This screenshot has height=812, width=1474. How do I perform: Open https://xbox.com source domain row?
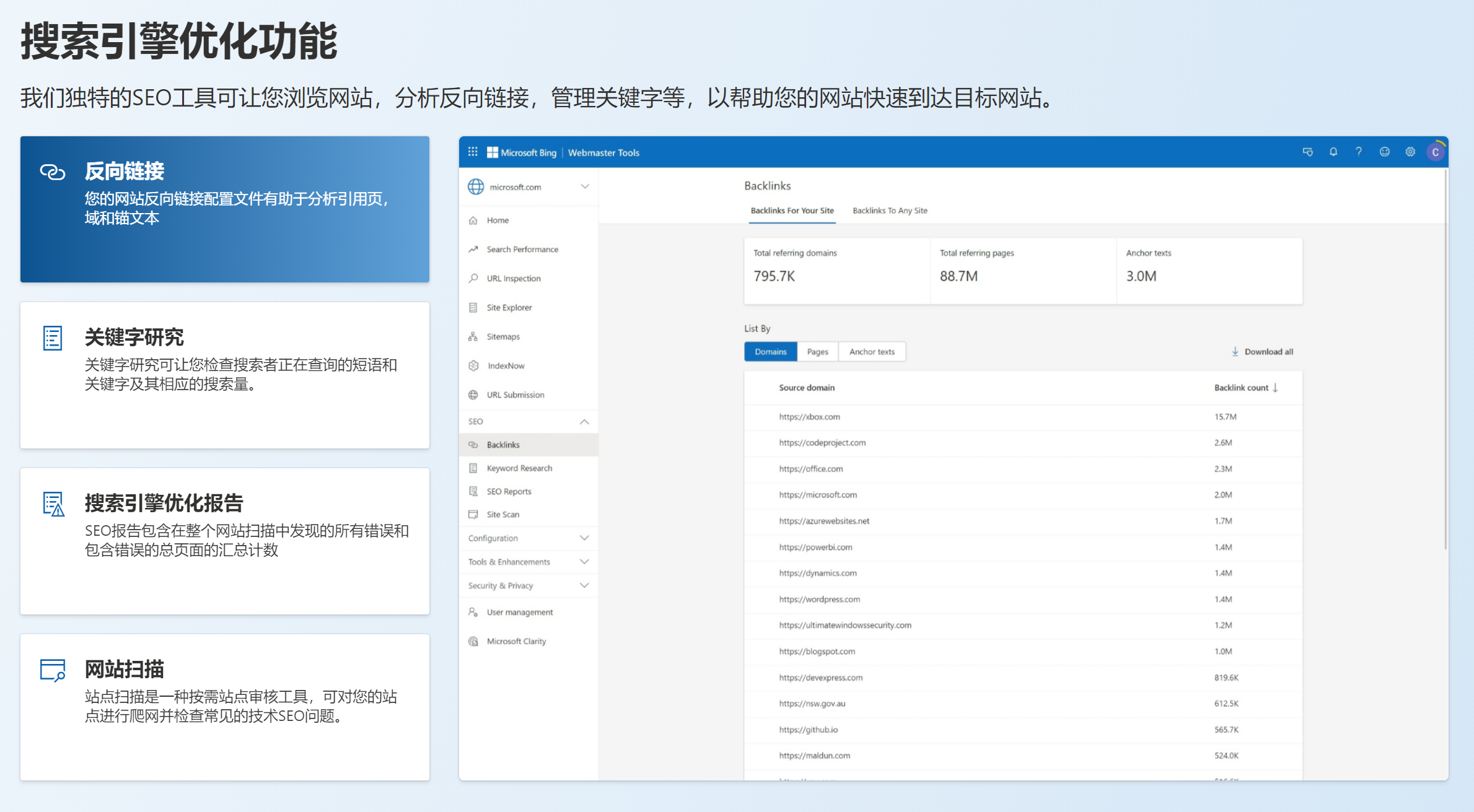point(1023,417)
